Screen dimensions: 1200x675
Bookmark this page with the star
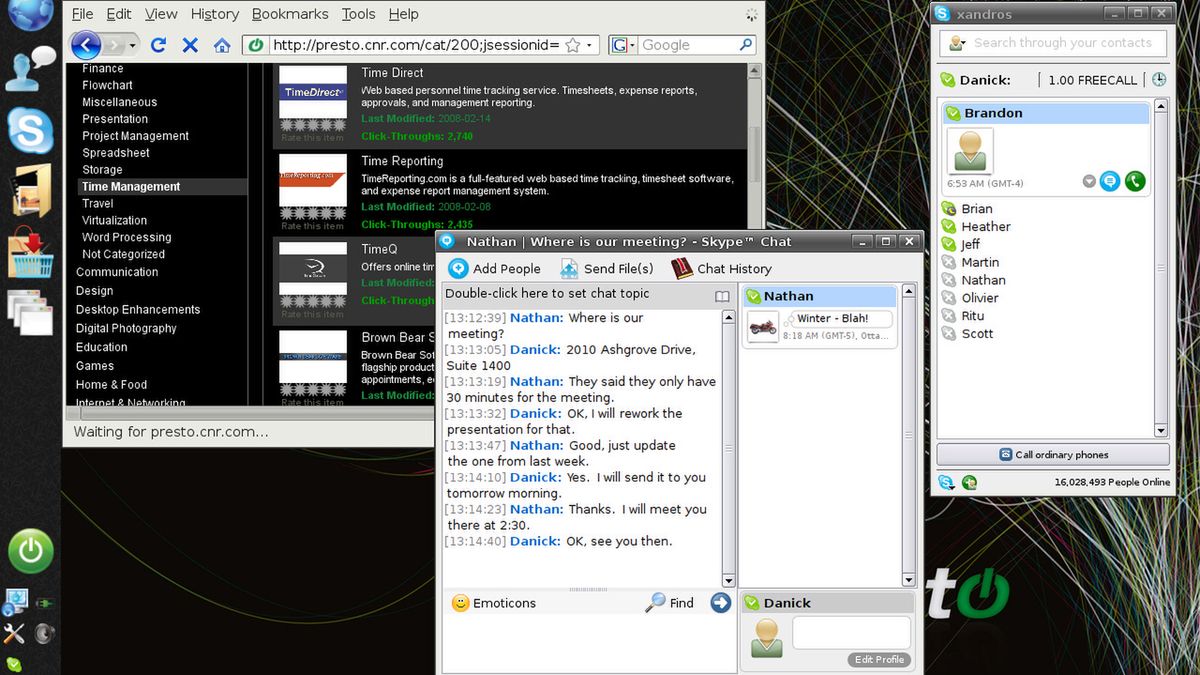pyautogui.click(x=573, y=45)
